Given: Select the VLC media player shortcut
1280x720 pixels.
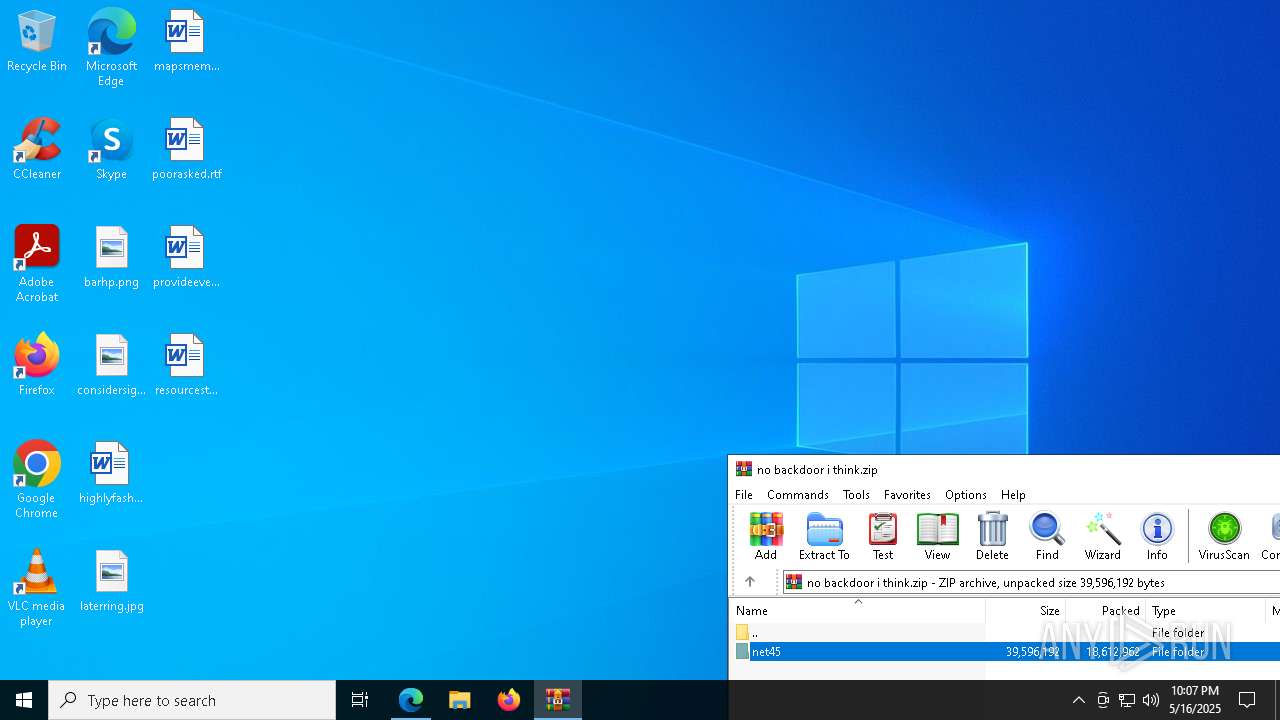Looking at the screenshot, I should [37, 588].
